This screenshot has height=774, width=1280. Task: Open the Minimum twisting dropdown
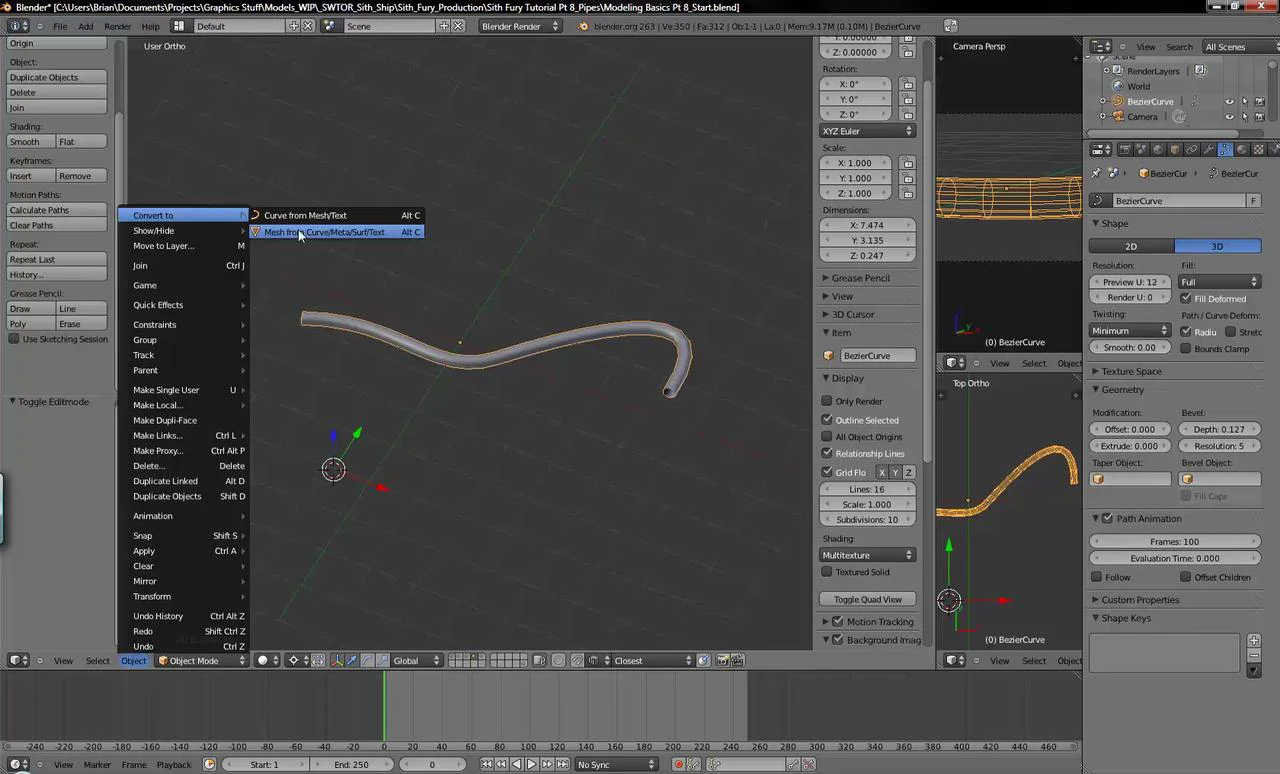click(x=1130, y=331)
